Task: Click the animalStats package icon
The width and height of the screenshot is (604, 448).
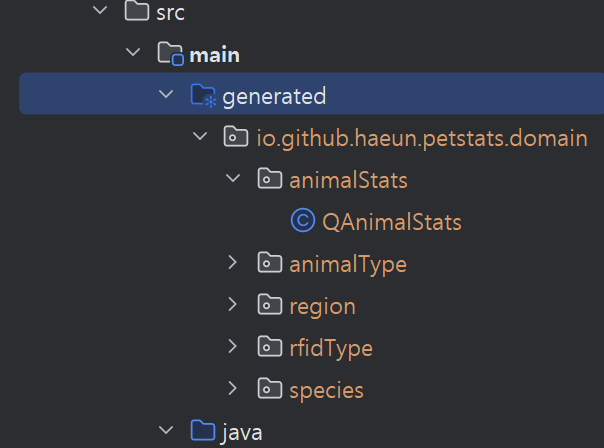Action: pos(270,179)
